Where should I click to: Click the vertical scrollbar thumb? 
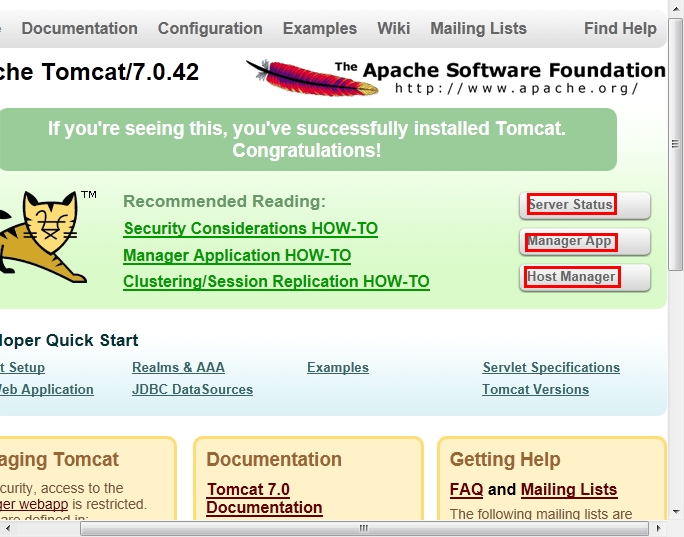click(x=676, y=144)
